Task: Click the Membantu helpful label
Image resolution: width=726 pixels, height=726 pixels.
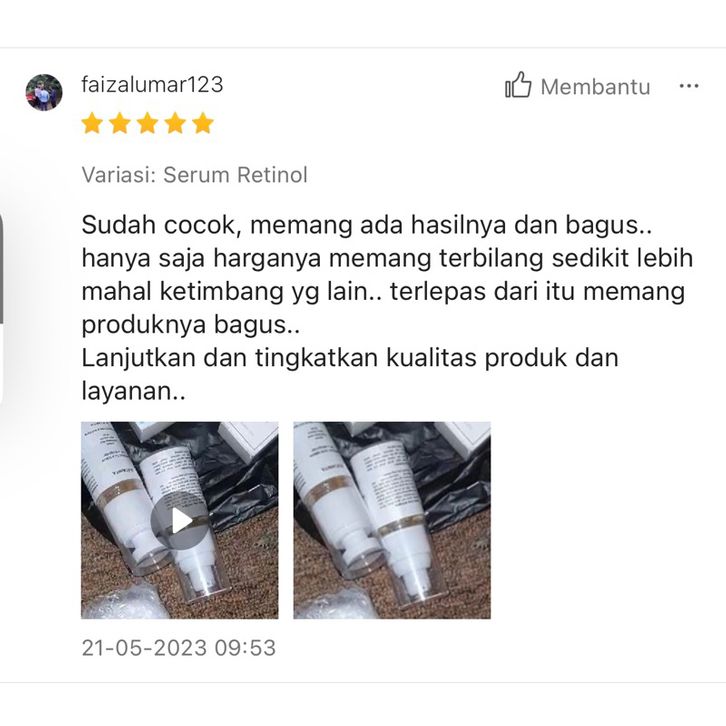Action: pyautogui.click(x=595, y=87)
